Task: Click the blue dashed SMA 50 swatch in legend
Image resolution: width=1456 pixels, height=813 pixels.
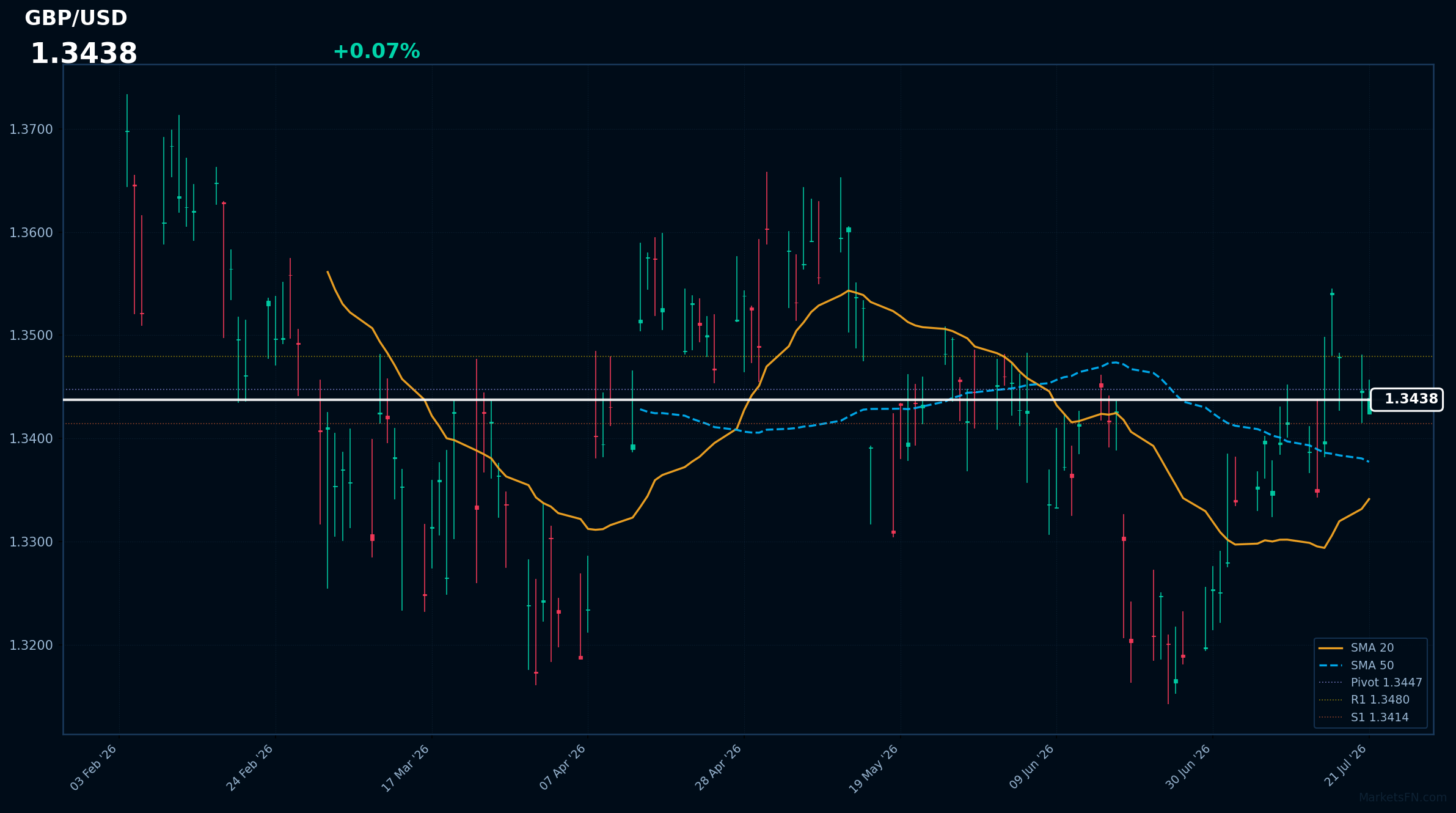Action: (x=1331, y=665)
